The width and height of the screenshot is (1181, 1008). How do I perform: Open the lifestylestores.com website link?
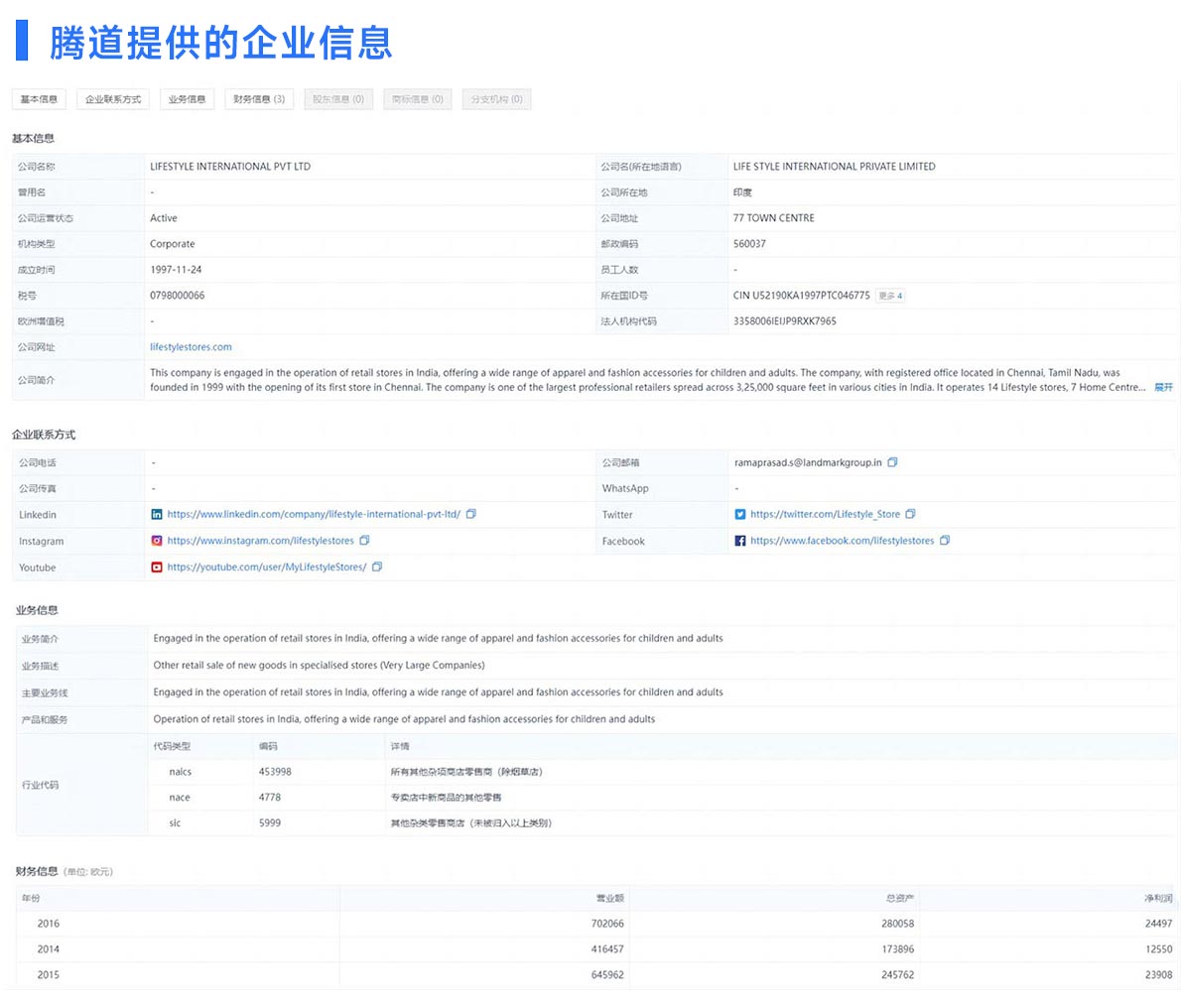click(x=191, y=347)
